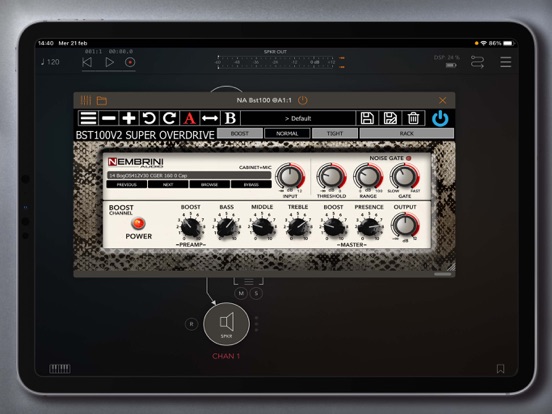Start playback with play icon

coord(109,62)
